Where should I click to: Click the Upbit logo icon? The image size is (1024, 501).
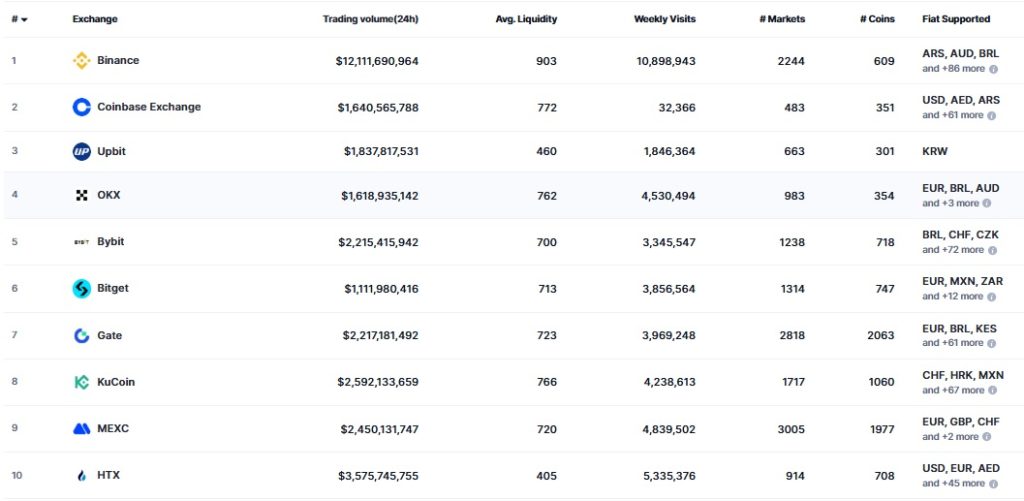click(82, 152)
